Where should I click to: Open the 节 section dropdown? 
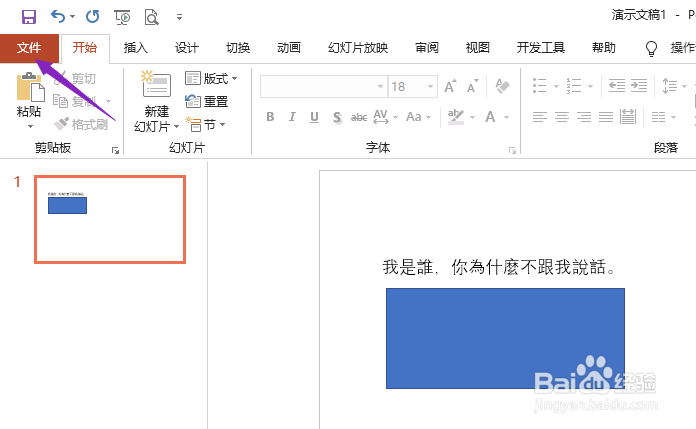tap(206, 125)
